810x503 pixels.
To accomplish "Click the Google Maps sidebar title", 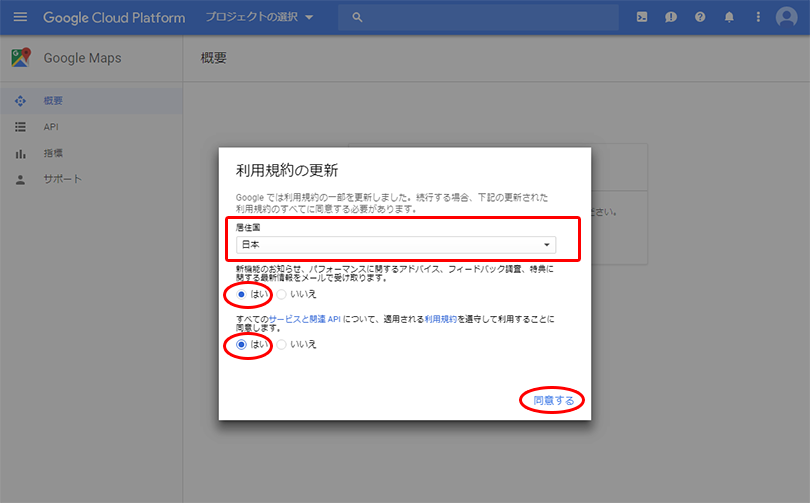I will pyautogui.click(x=83, y=58).
